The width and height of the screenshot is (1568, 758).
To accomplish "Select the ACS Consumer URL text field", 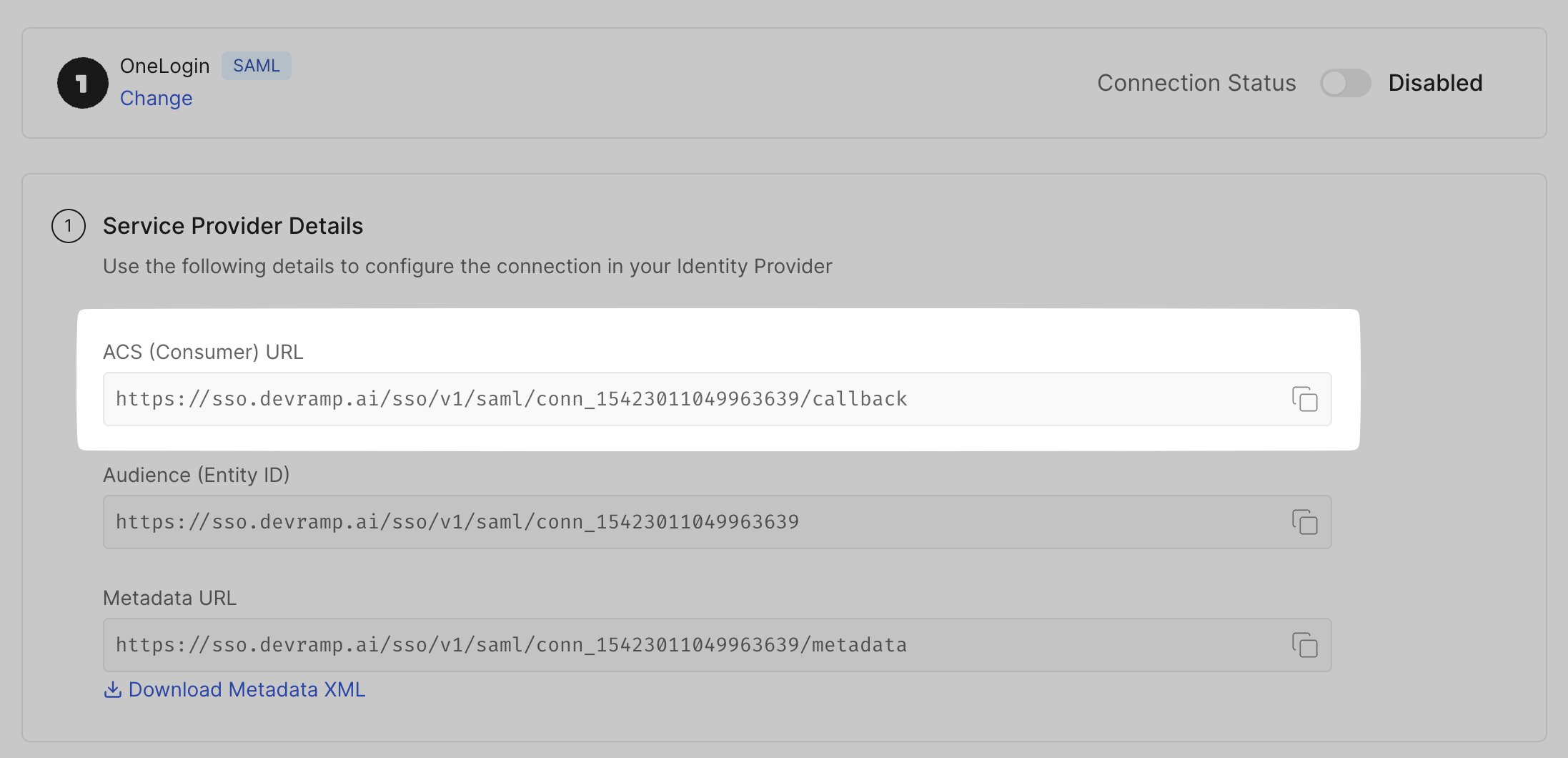I will [x=643, y=399].
